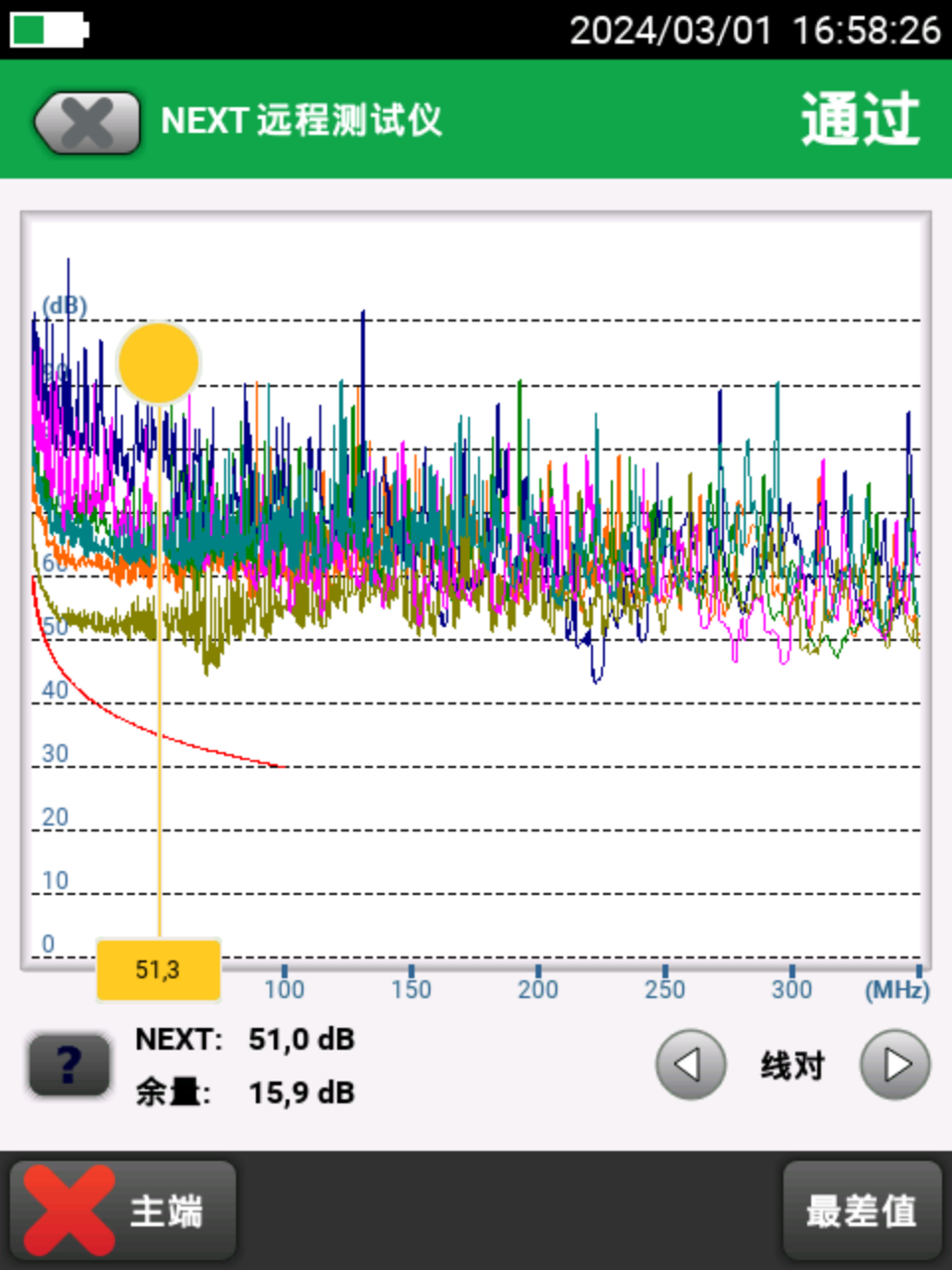
Task: Close the NEXT remote tester view
Action: 87,123
